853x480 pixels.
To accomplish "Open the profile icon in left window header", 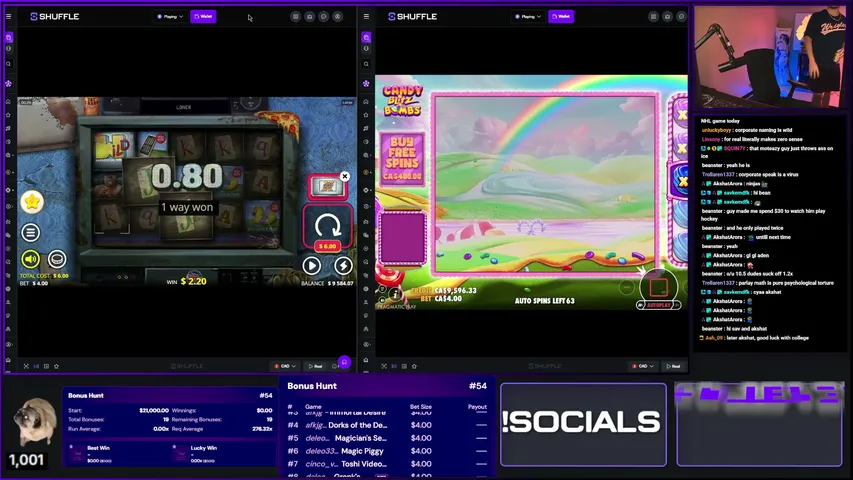I will tap(337, 16).
